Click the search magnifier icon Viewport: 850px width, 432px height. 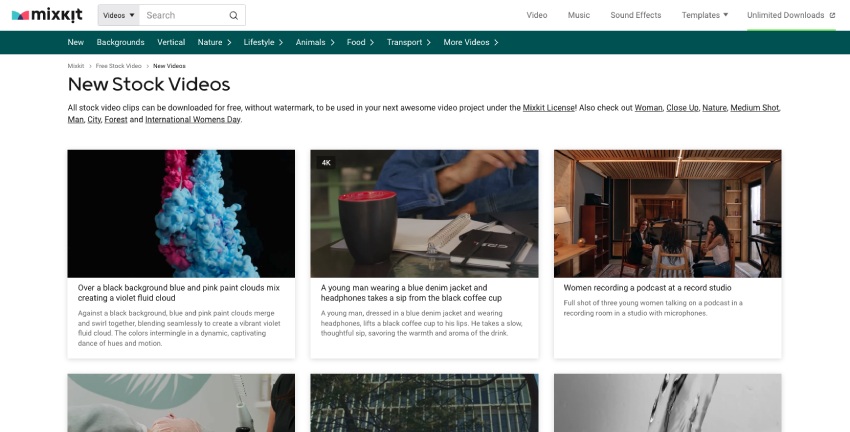(234, 15)
